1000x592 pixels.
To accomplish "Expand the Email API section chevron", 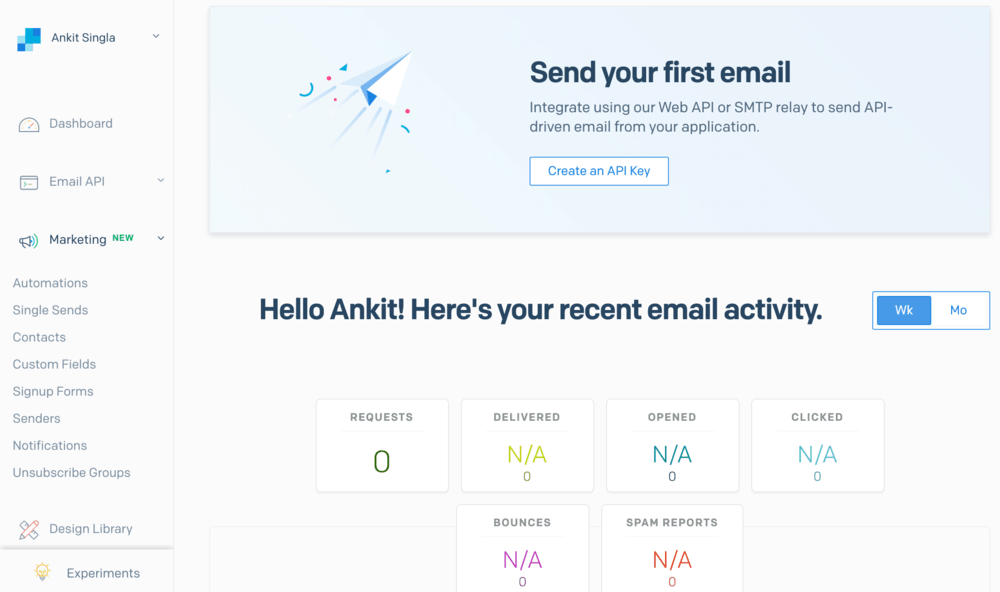I will 160,181.
